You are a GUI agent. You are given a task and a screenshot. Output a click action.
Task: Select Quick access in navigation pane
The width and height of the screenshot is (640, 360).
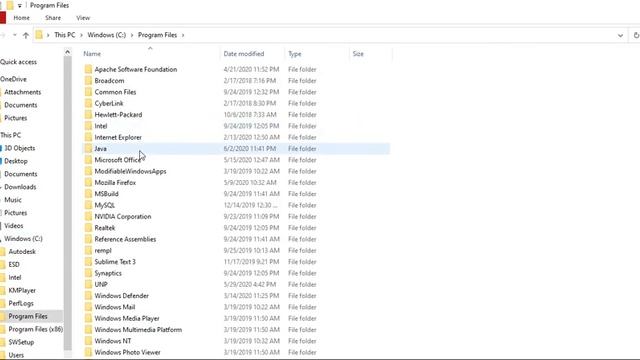[18, 62]
